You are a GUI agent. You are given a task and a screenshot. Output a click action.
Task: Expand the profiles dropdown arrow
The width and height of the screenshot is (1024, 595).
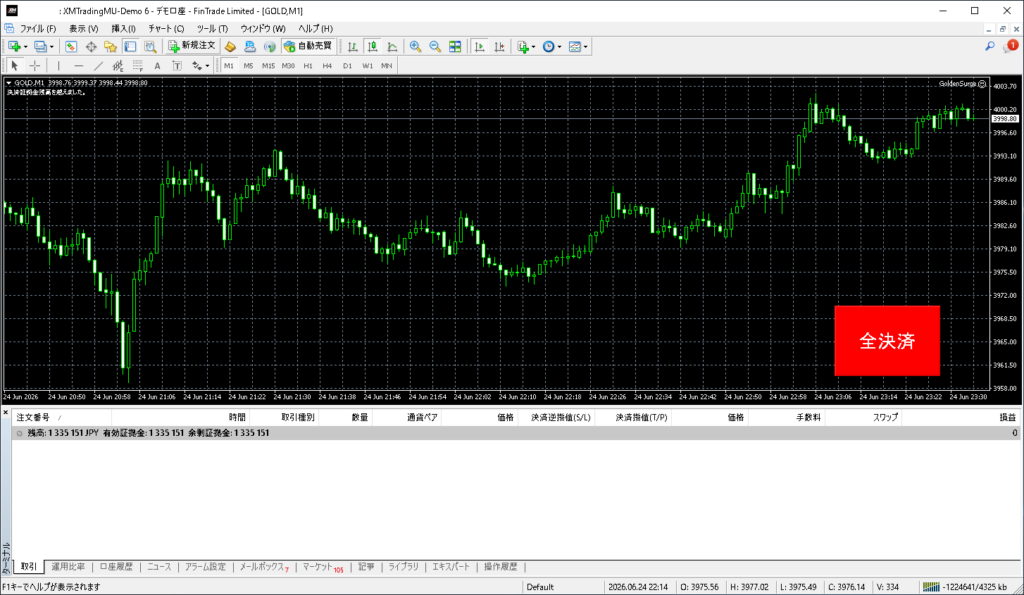click(x=52, y=47)
